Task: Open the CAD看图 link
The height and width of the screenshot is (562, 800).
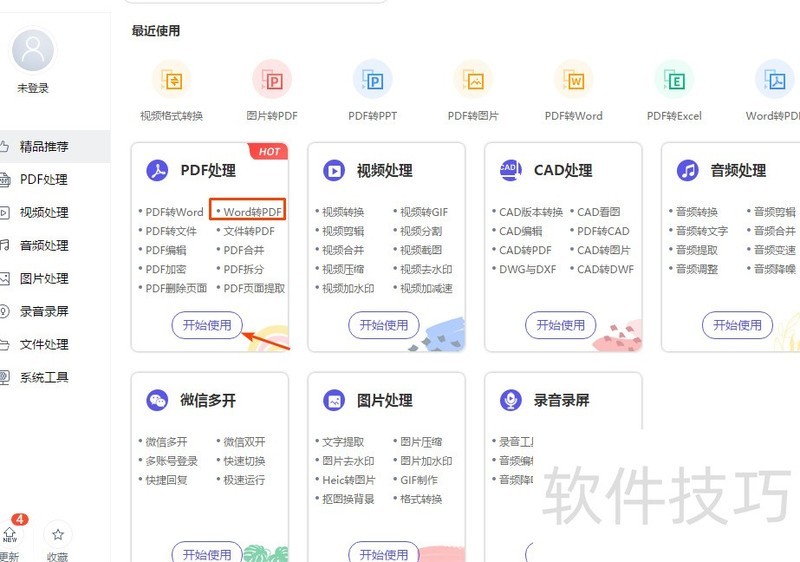Action: [x=598, y=212]
